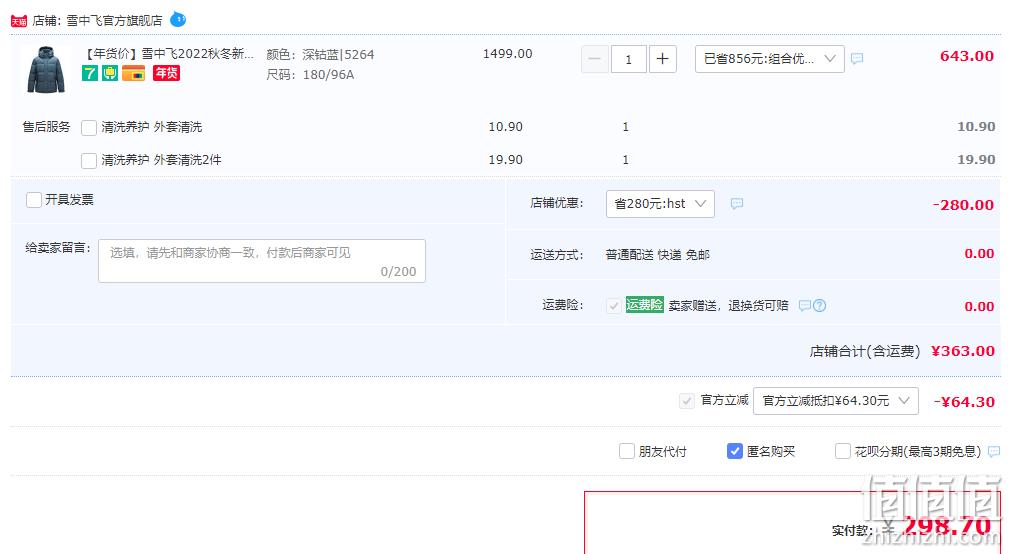Toggle the 官方立减 checkbox

[687, 401]
